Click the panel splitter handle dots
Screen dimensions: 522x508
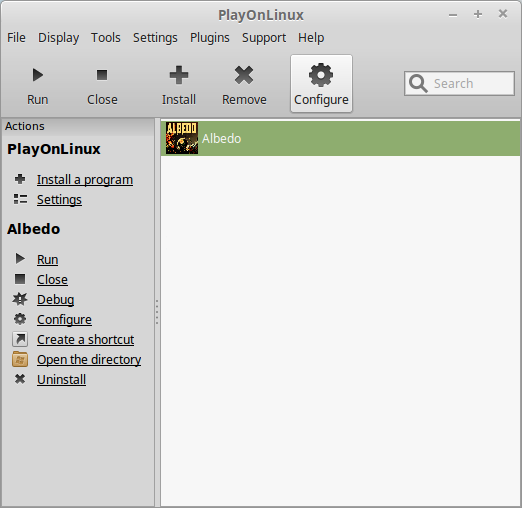coord(157,312)
